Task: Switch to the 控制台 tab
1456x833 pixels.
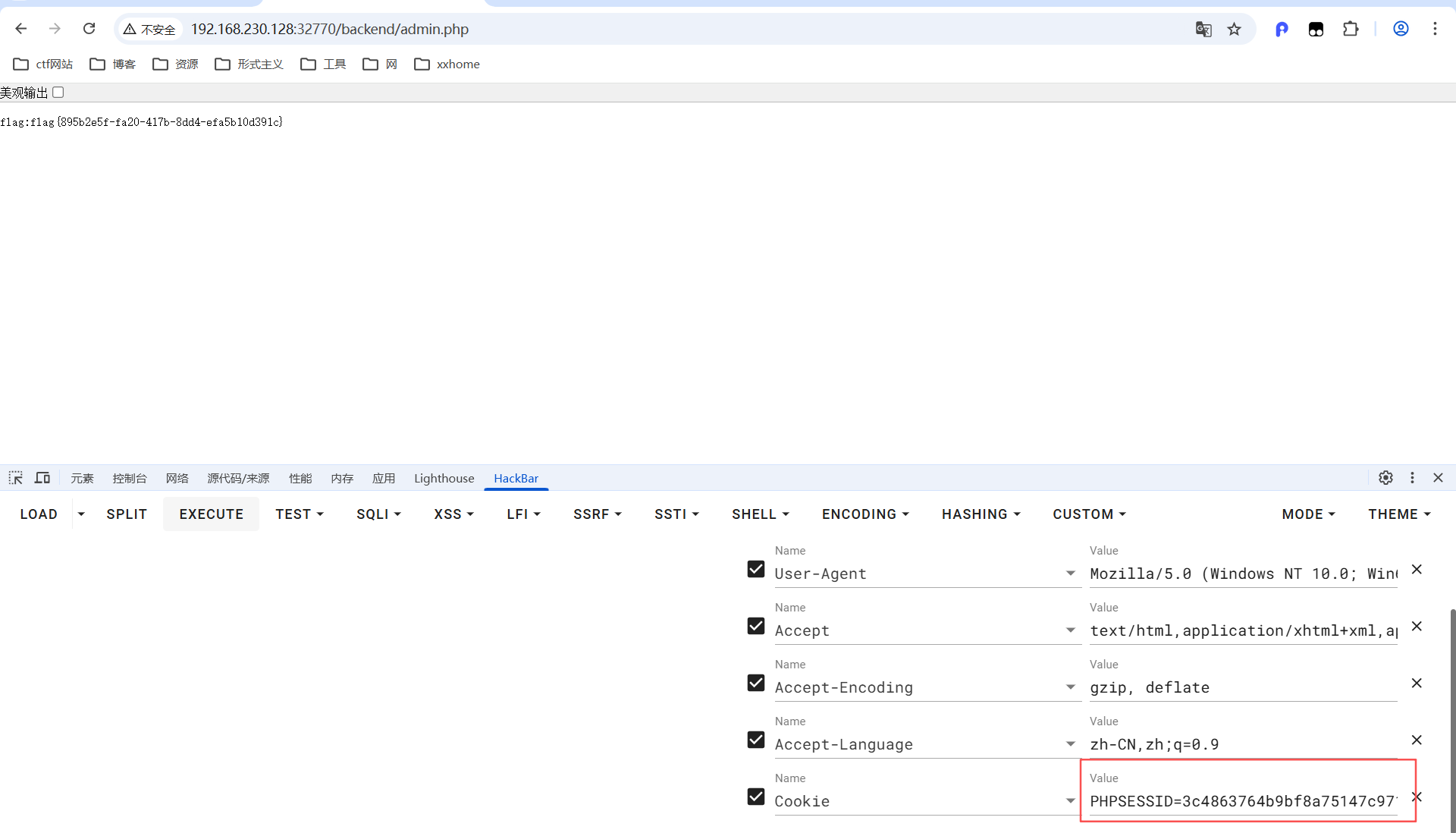Action: pos(130,479)
